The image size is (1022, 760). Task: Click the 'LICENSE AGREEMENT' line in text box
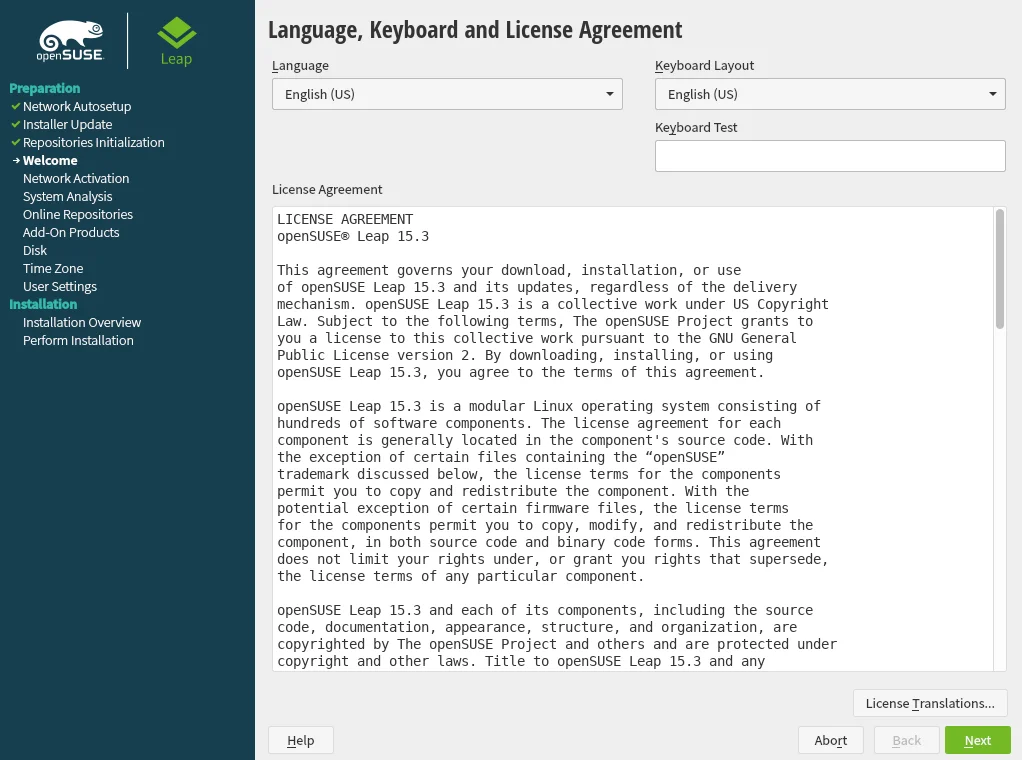coord(345,219)
